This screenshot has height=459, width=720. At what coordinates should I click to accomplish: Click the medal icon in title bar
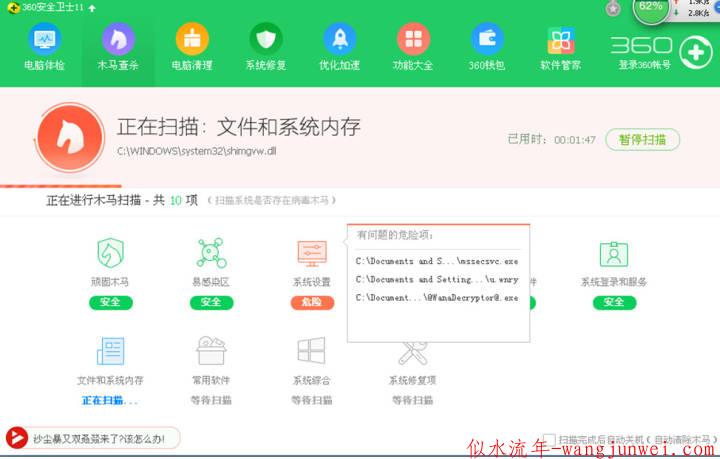[x=613, y=8]
